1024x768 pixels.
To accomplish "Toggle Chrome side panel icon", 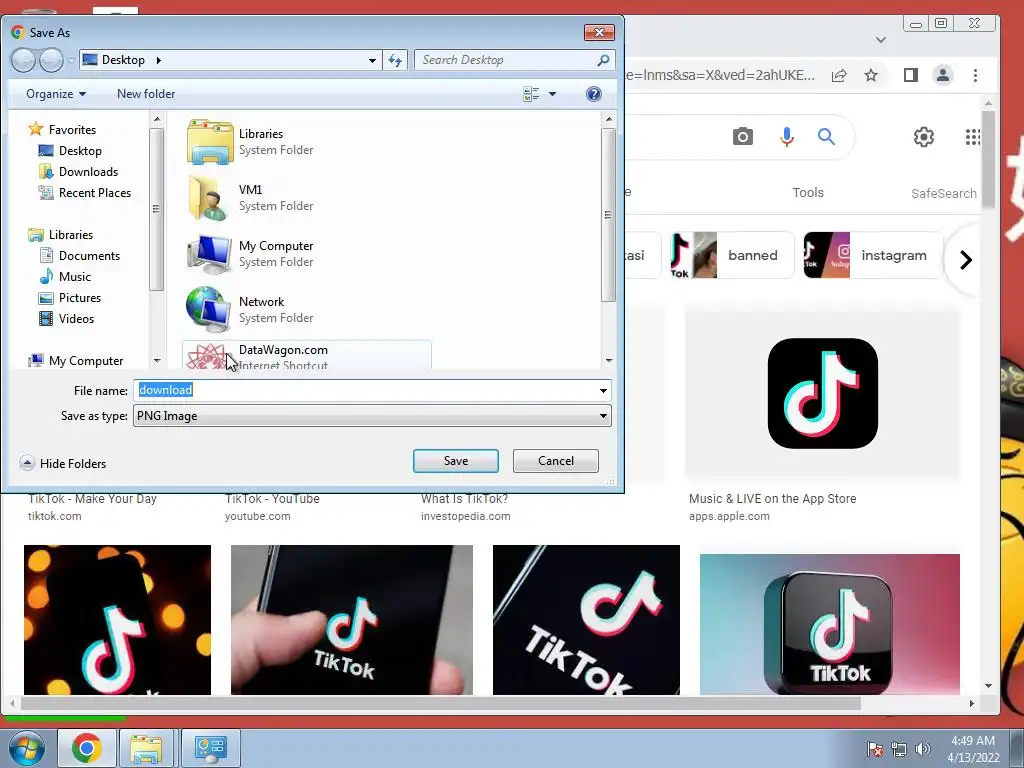I will pos(911,75).
